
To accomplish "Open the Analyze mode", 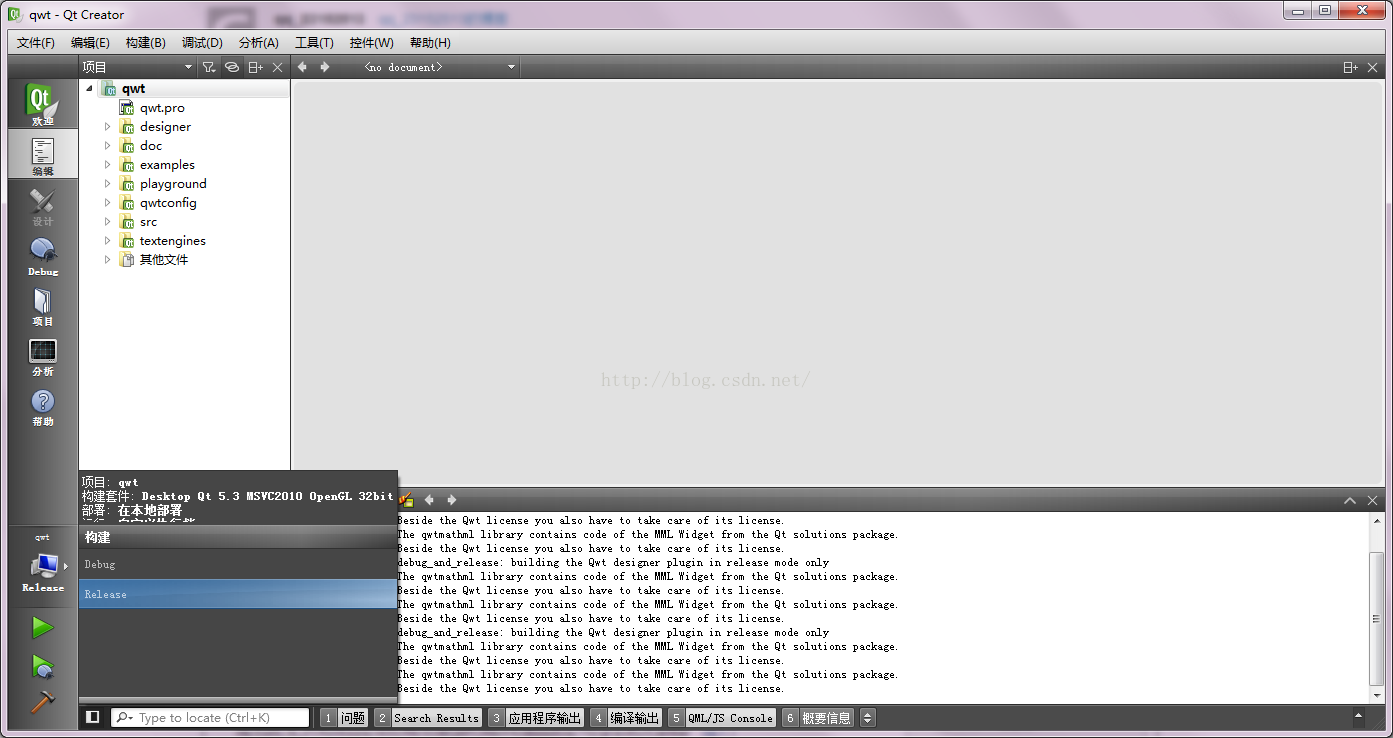I will pyautogui.click(x=42, y=354).
